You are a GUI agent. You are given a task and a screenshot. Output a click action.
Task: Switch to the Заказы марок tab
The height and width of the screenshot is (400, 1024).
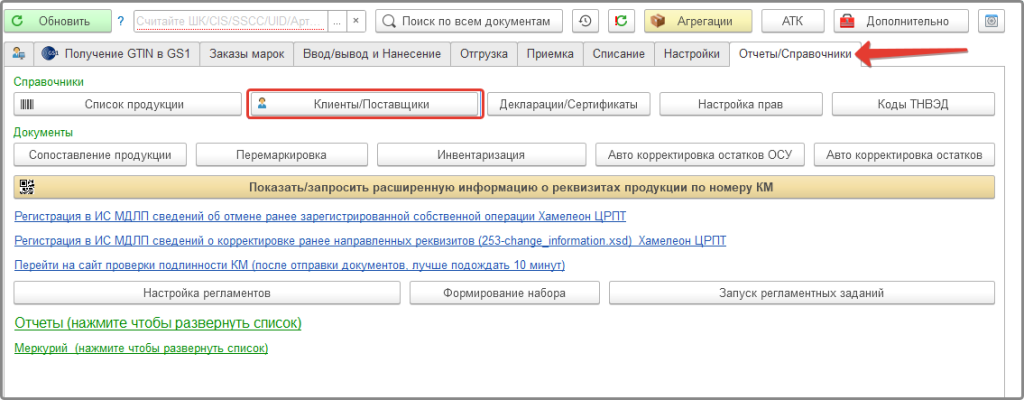pos(247,54)
